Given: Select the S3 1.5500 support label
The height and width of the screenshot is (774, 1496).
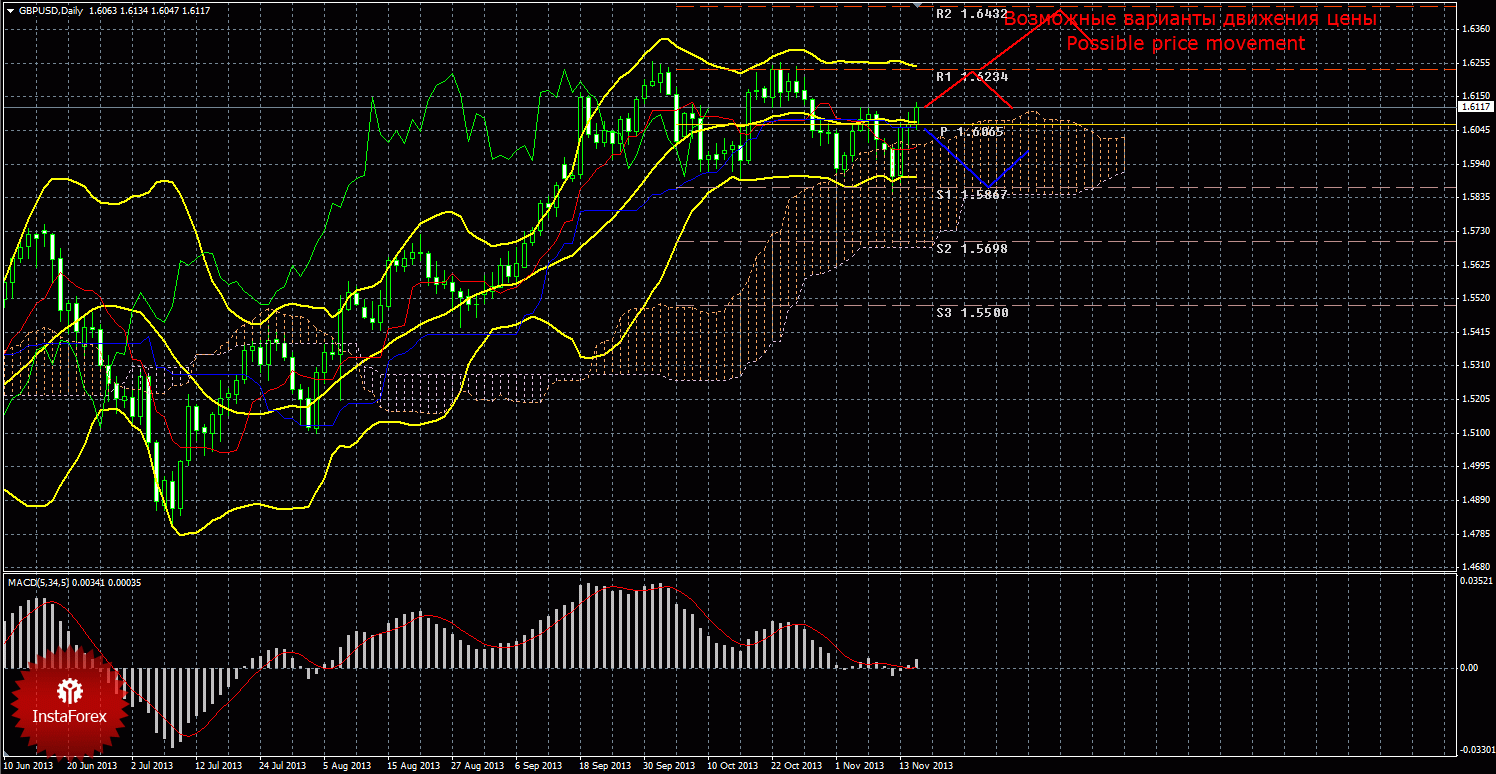Looking at the screenshot, I should tap(971, 312).
